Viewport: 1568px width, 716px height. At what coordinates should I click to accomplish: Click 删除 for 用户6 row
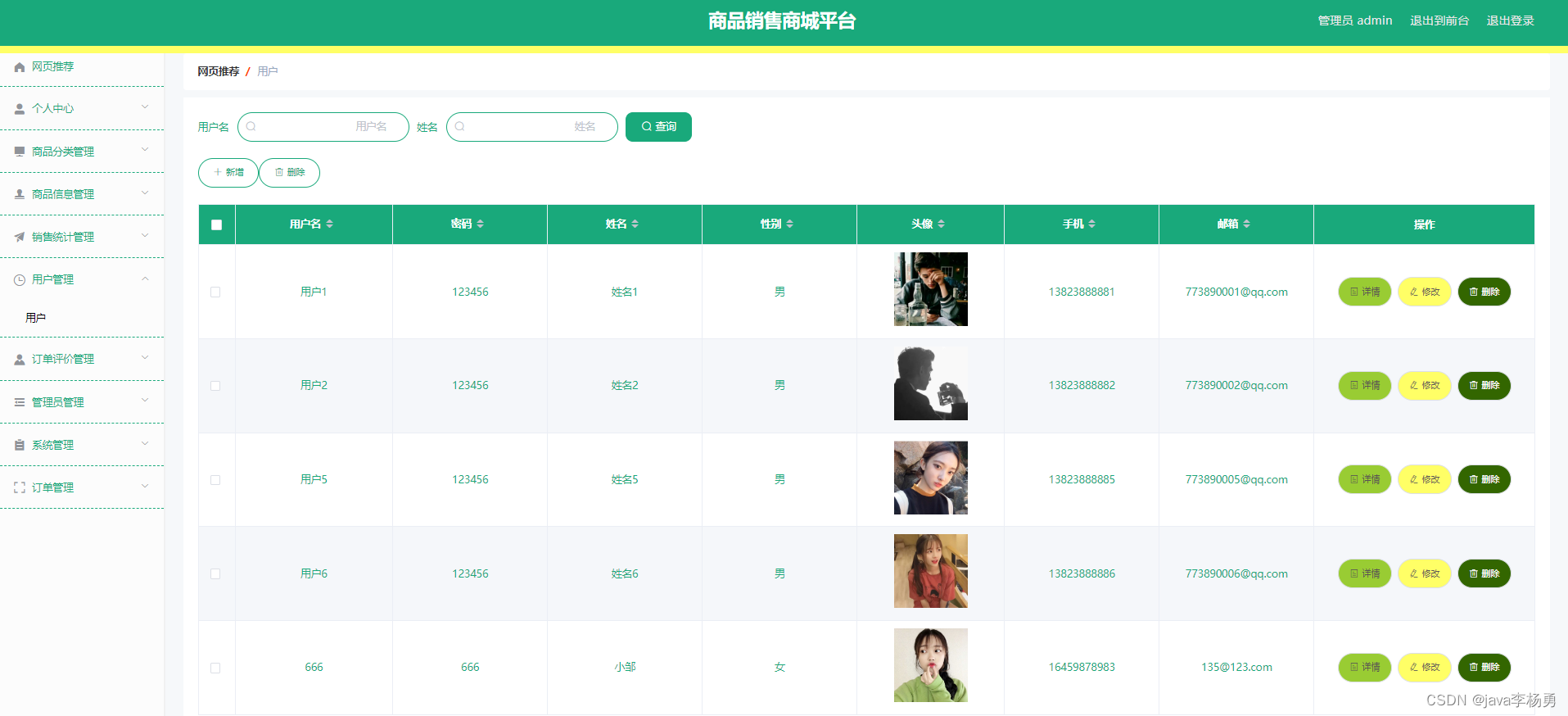click(x=1484, y=573)
